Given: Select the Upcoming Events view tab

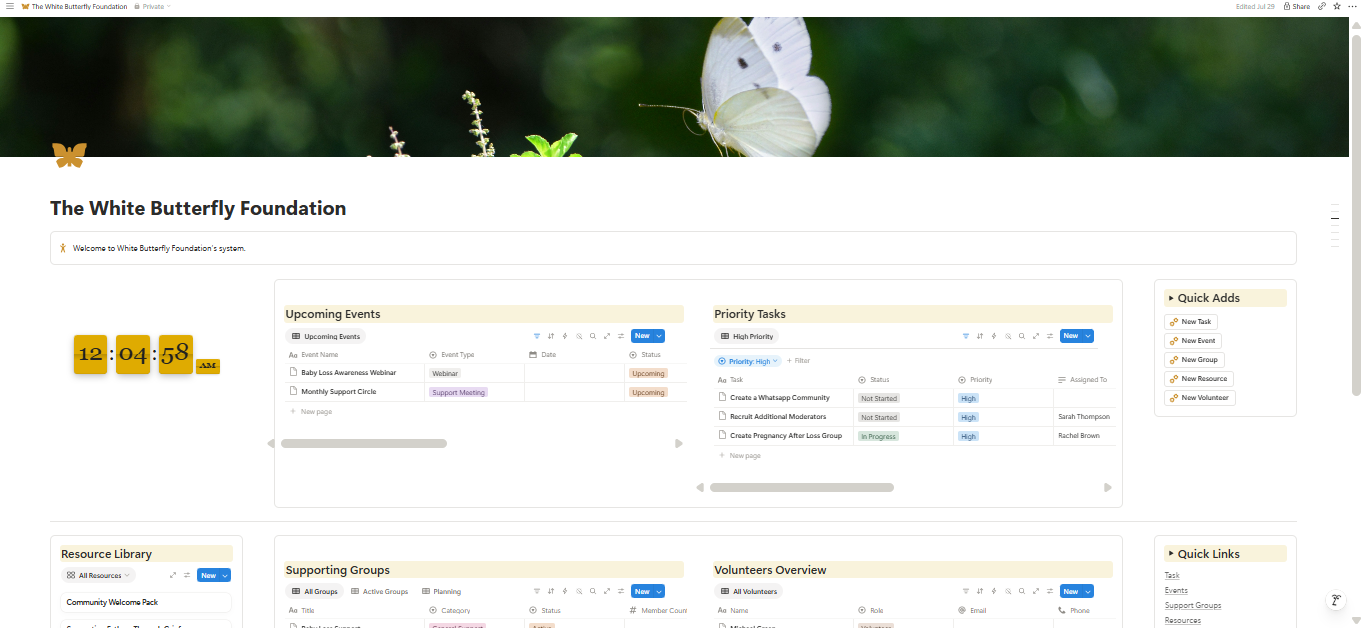Looking at the screenshot, I should coord(326,336).
